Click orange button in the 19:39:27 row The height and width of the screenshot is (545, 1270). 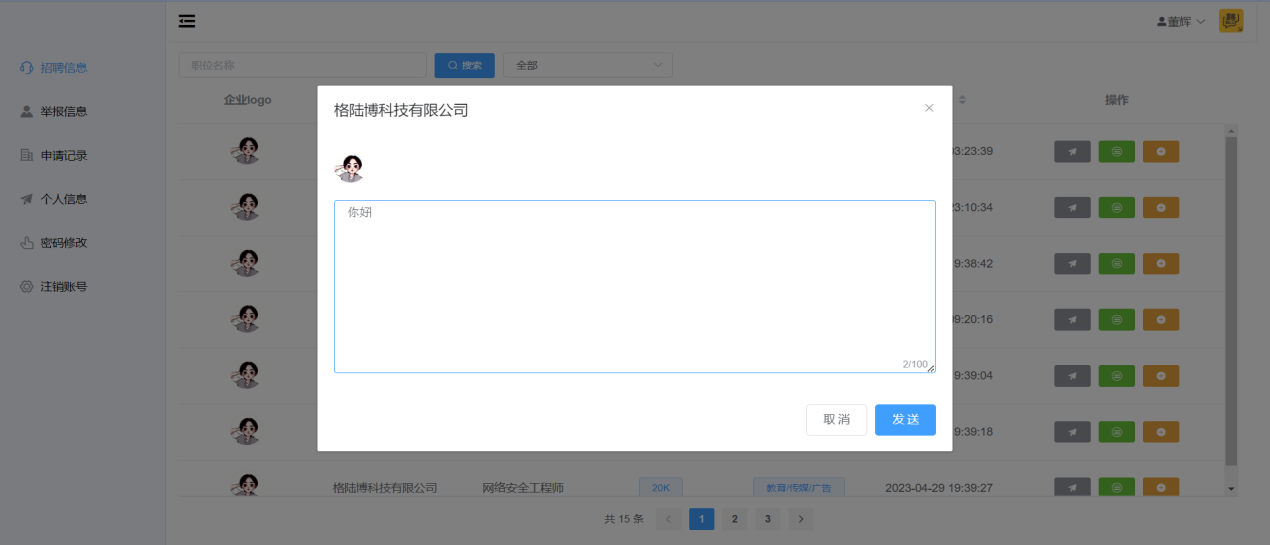tap(1161, 487)
